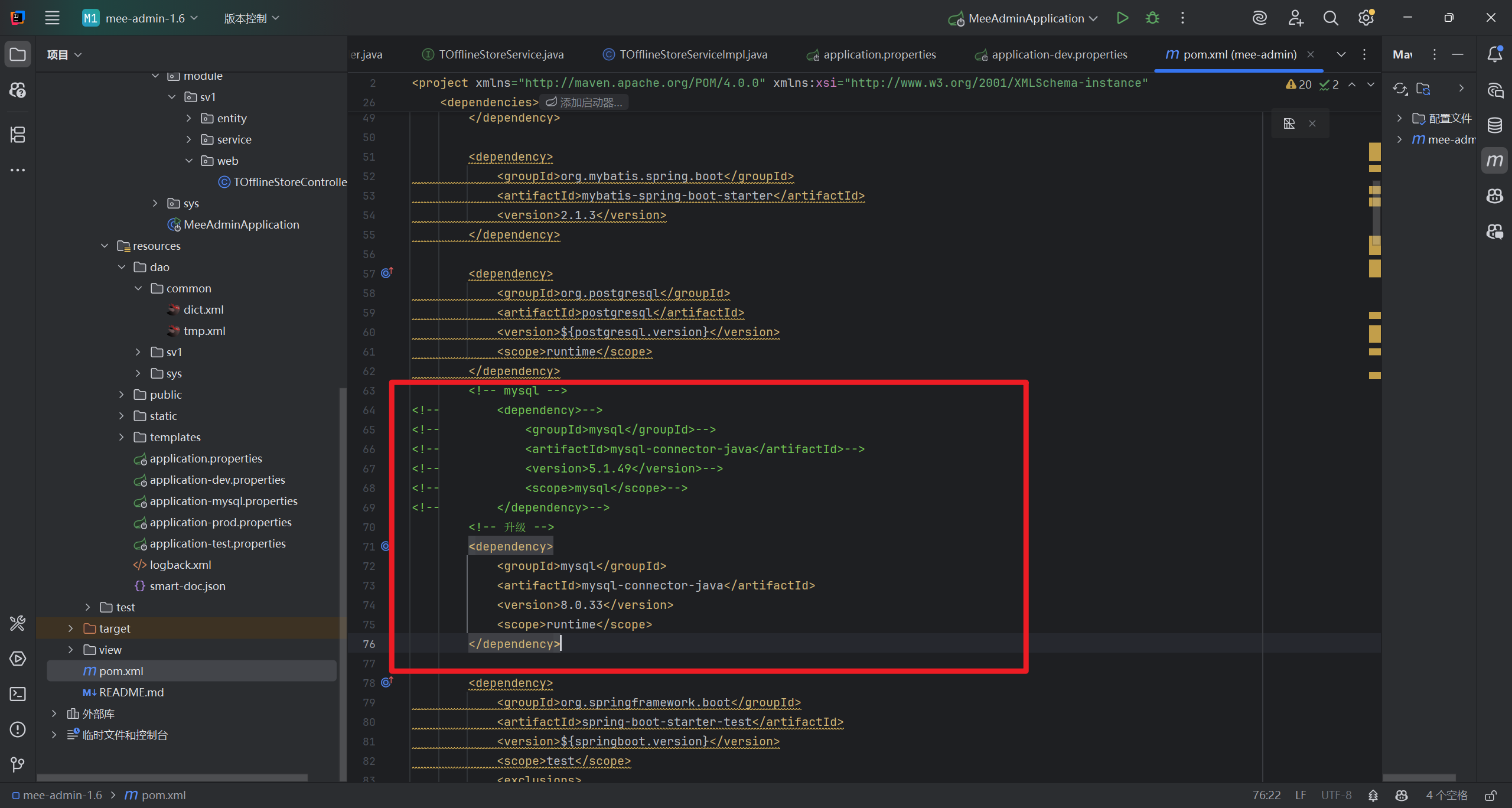1512x808 pixels.
Task: Select TOfflineStoreController class in tree
Action: click(x=282, y=182)
